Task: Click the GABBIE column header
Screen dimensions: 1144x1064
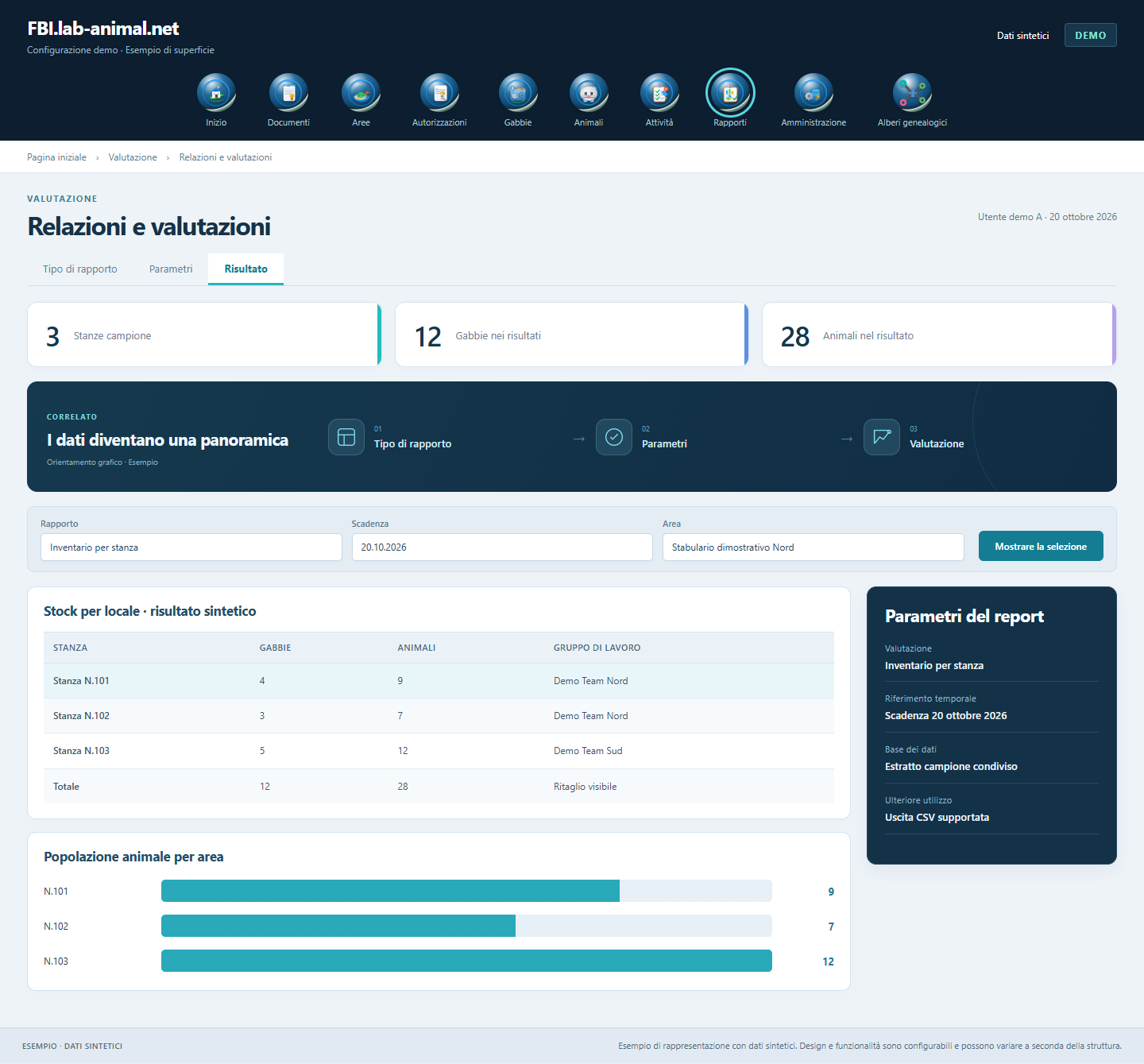Action: point(275,648)
